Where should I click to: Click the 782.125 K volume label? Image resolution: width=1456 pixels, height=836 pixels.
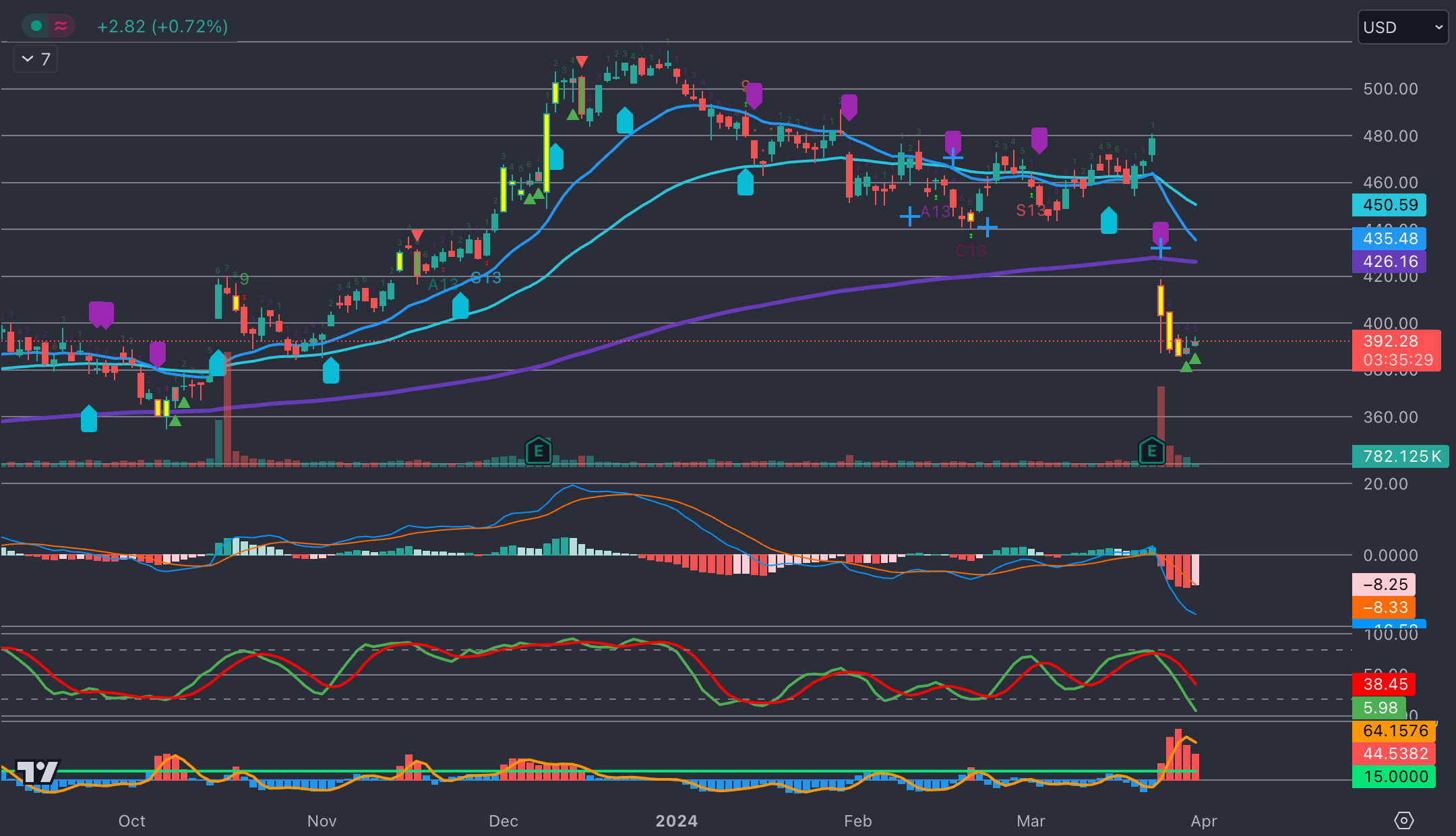pos(1400,456)
